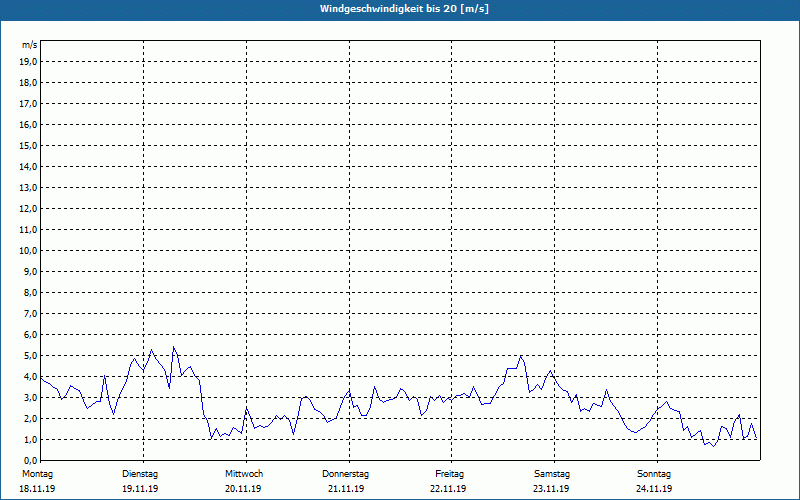
Task: Select the 9,0 y-axis label
Action: 30,271
